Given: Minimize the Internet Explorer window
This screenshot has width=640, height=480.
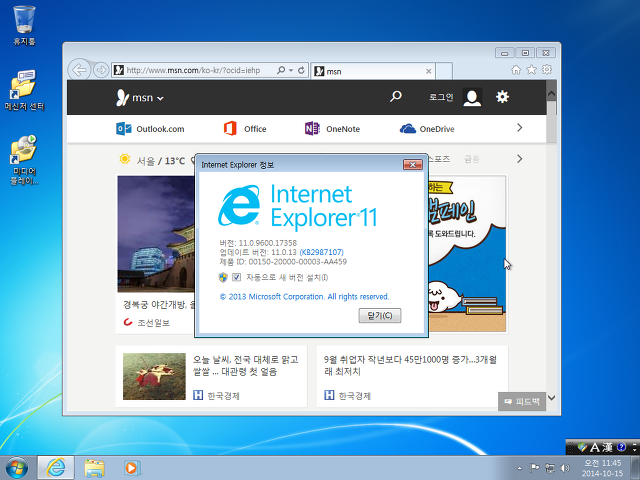Looking at the screenshot, I should tap(504, 53).
